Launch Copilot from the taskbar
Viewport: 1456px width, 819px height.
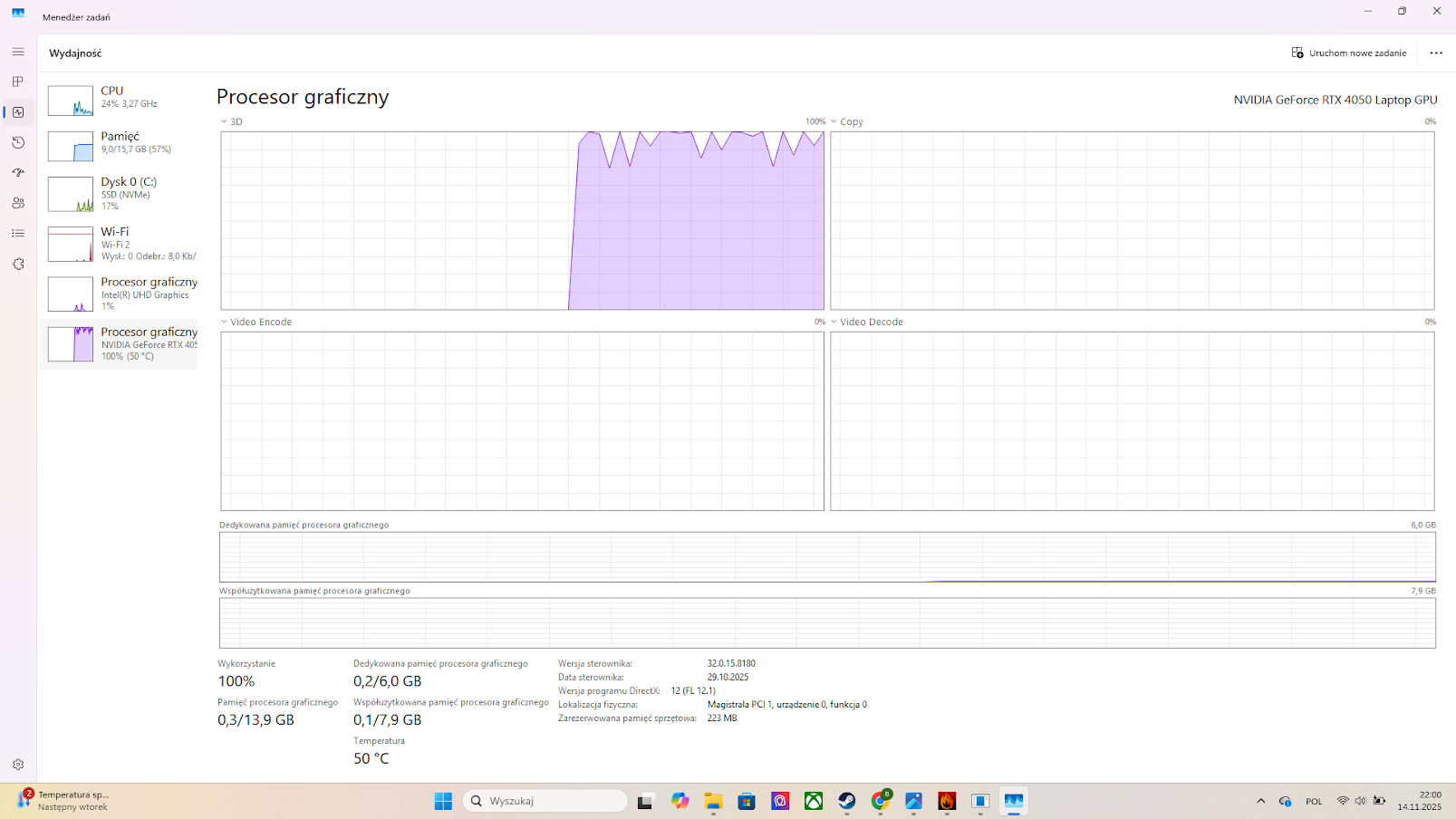tap(680, 801)
